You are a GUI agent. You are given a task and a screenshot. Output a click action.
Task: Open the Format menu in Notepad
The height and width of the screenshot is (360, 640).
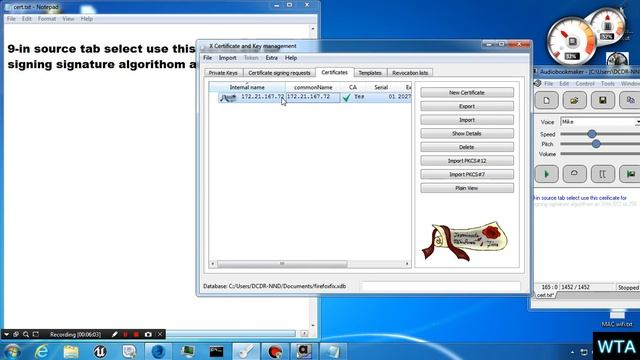tap(47, 19)
